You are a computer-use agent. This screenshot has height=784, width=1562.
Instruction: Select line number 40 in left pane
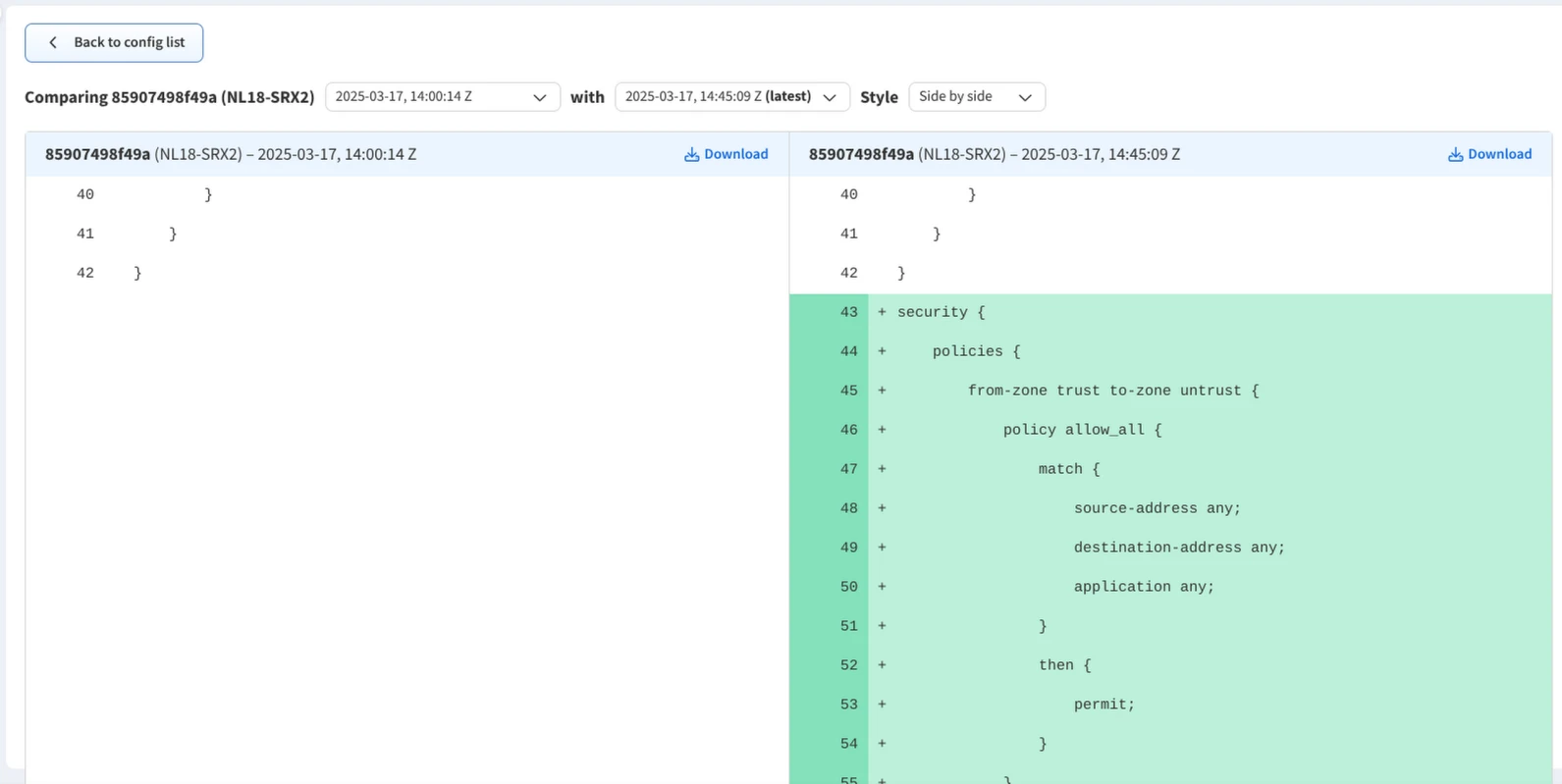(85, 194)
